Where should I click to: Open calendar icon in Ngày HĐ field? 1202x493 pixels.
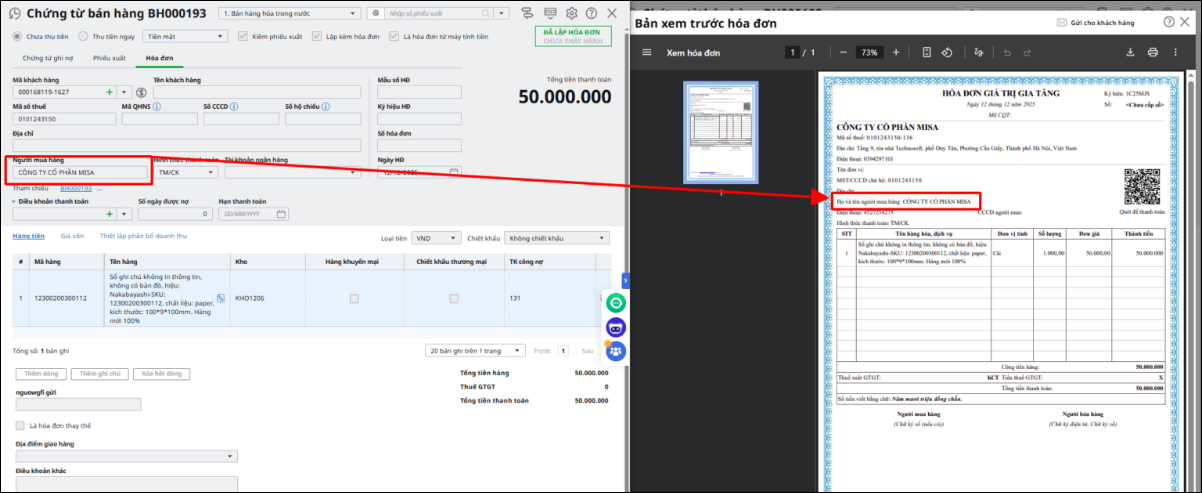point(455,172)
